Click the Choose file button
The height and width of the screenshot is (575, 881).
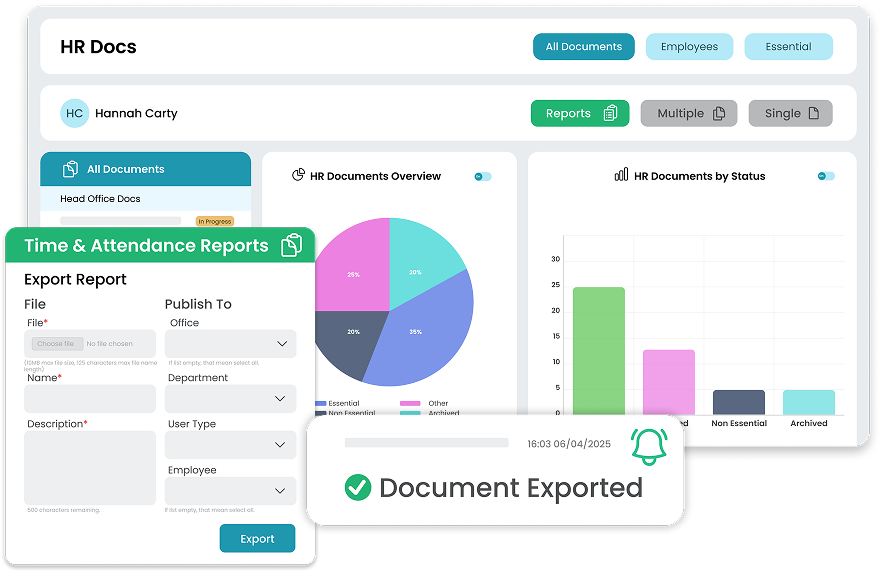(56, 343)
